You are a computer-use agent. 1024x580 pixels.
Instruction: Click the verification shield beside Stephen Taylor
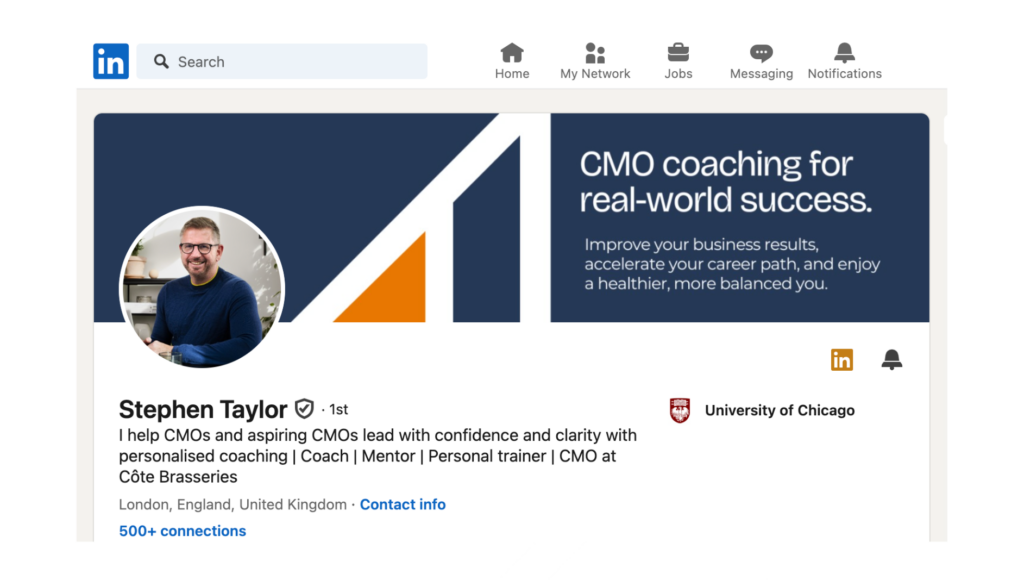point(304,409)
